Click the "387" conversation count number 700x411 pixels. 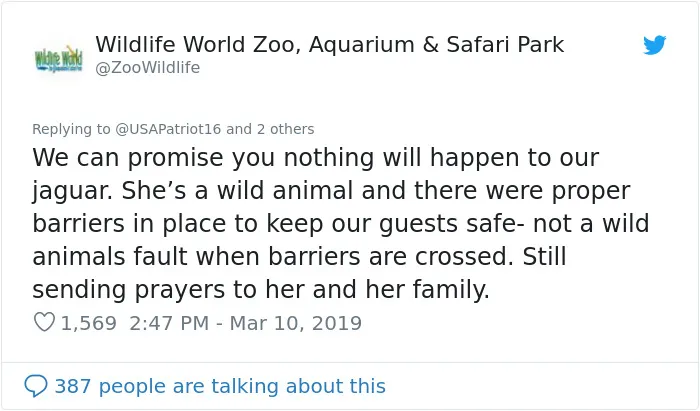point(73,386)
